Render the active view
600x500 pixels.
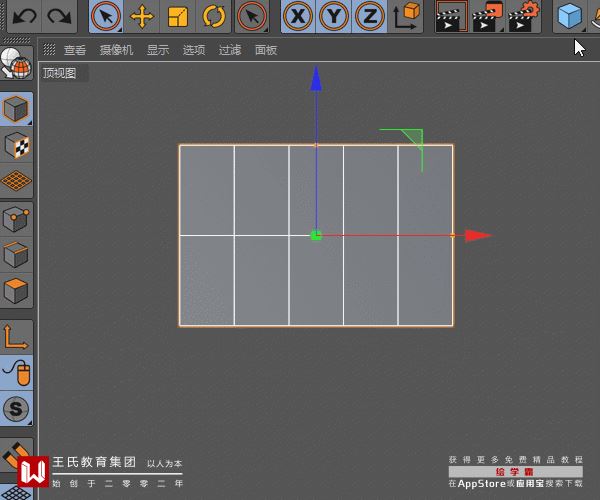point(452,16)
